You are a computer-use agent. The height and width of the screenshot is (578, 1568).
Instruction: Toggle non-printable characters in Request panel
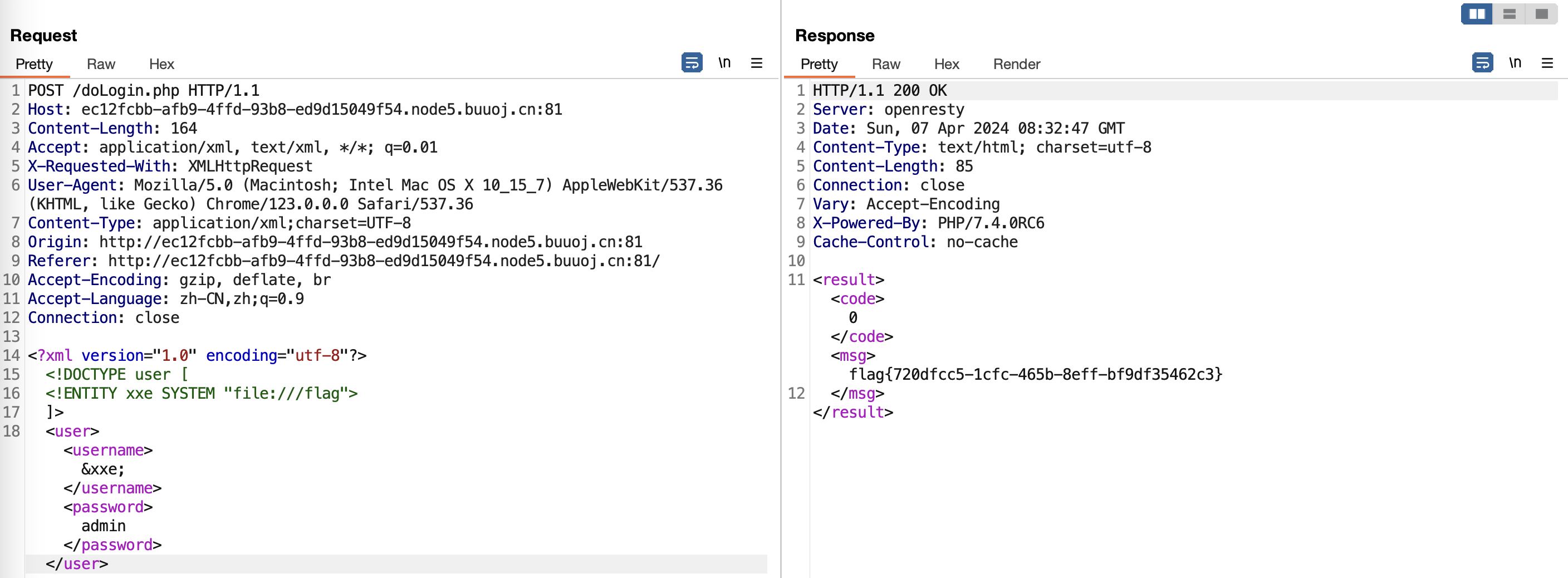coord(724,63)
